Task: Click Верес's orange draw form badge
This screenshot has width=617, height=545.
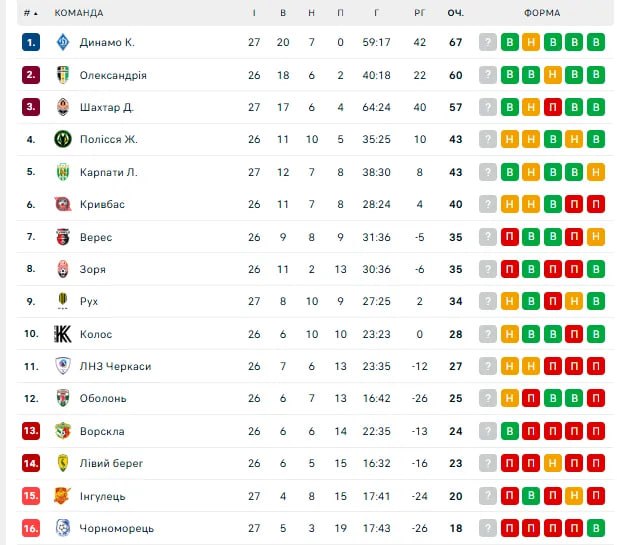Action: [x=596, y=237]
